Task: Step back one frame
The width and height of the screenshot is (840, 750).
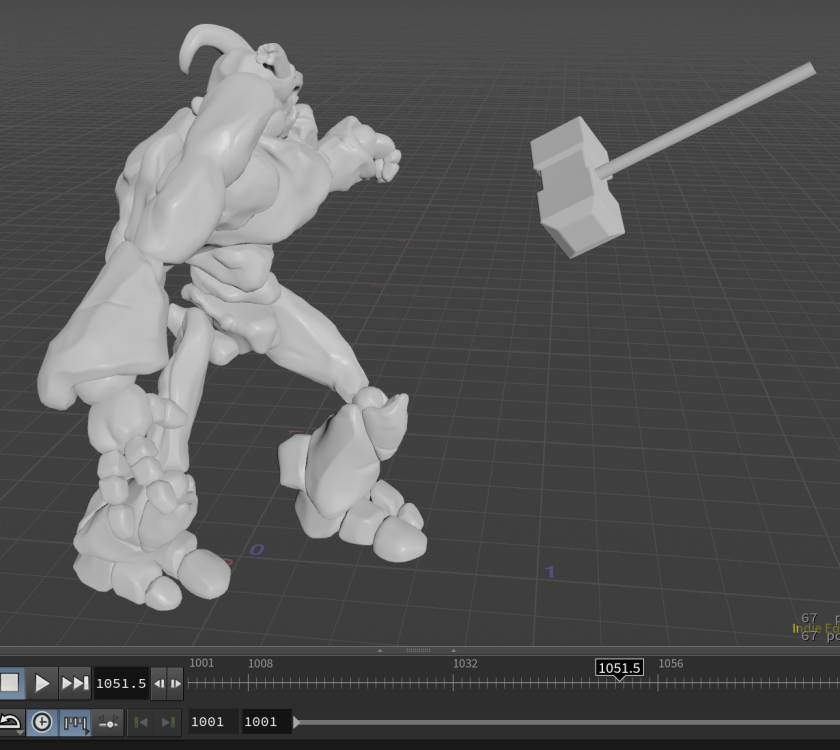Action: pyautogui.click(x=159, y=683)
